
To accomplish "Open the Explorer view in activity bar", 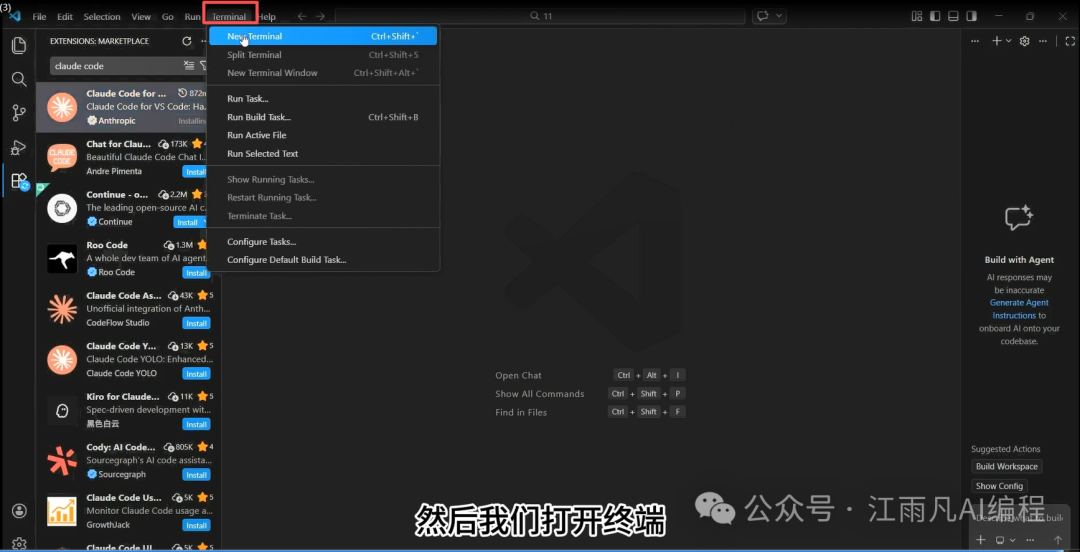I will tap(19, 45).
